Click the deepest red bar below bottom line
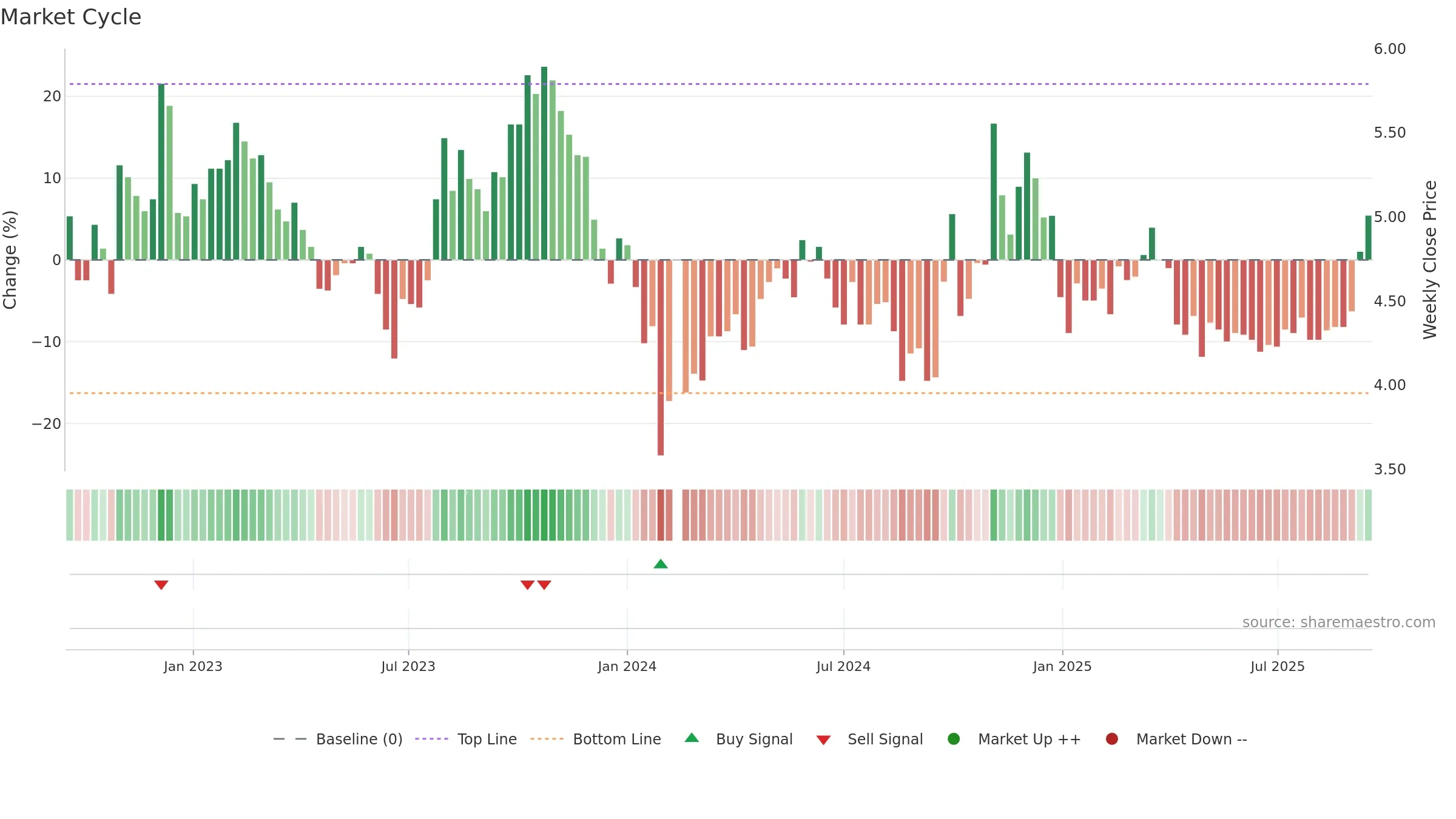The width and height of the screenshot is (1456, 819). (661, 357)
